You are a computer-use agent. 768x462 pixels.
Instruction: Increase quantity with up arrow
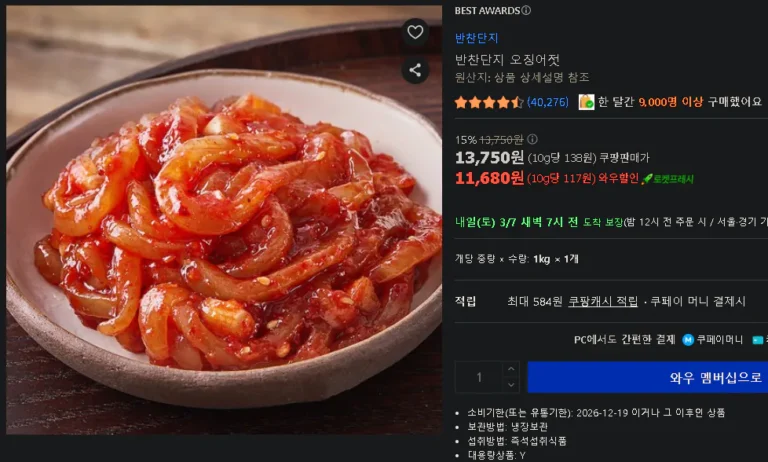pyautogui.click(x=511, y=369)
